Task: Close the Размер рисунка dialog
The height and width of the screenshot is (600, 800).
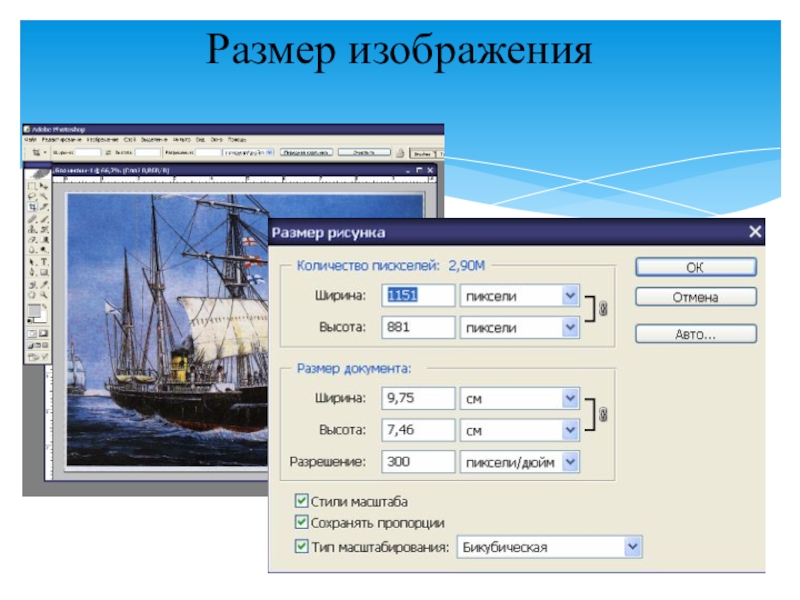Action: 755,232
